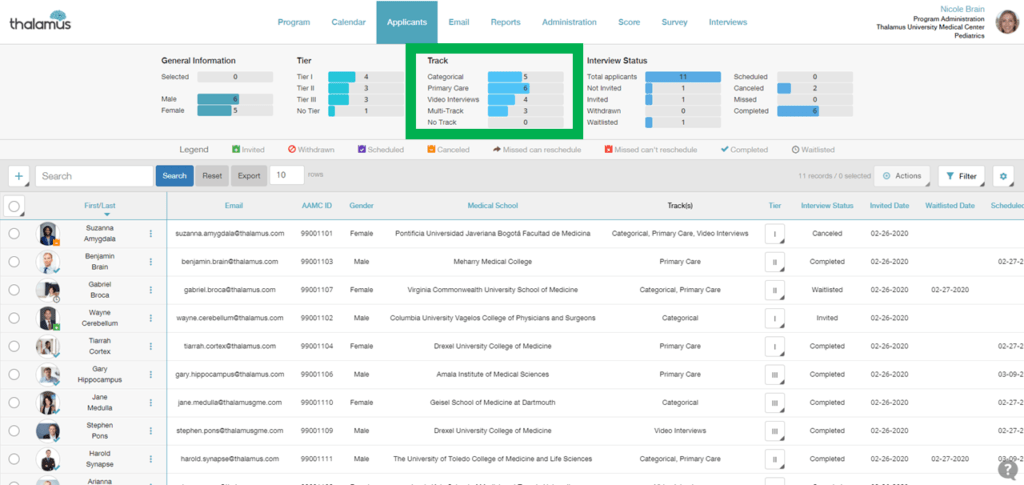
Task: Switch to the Calendar tab
Action: (x=348, y=22)
